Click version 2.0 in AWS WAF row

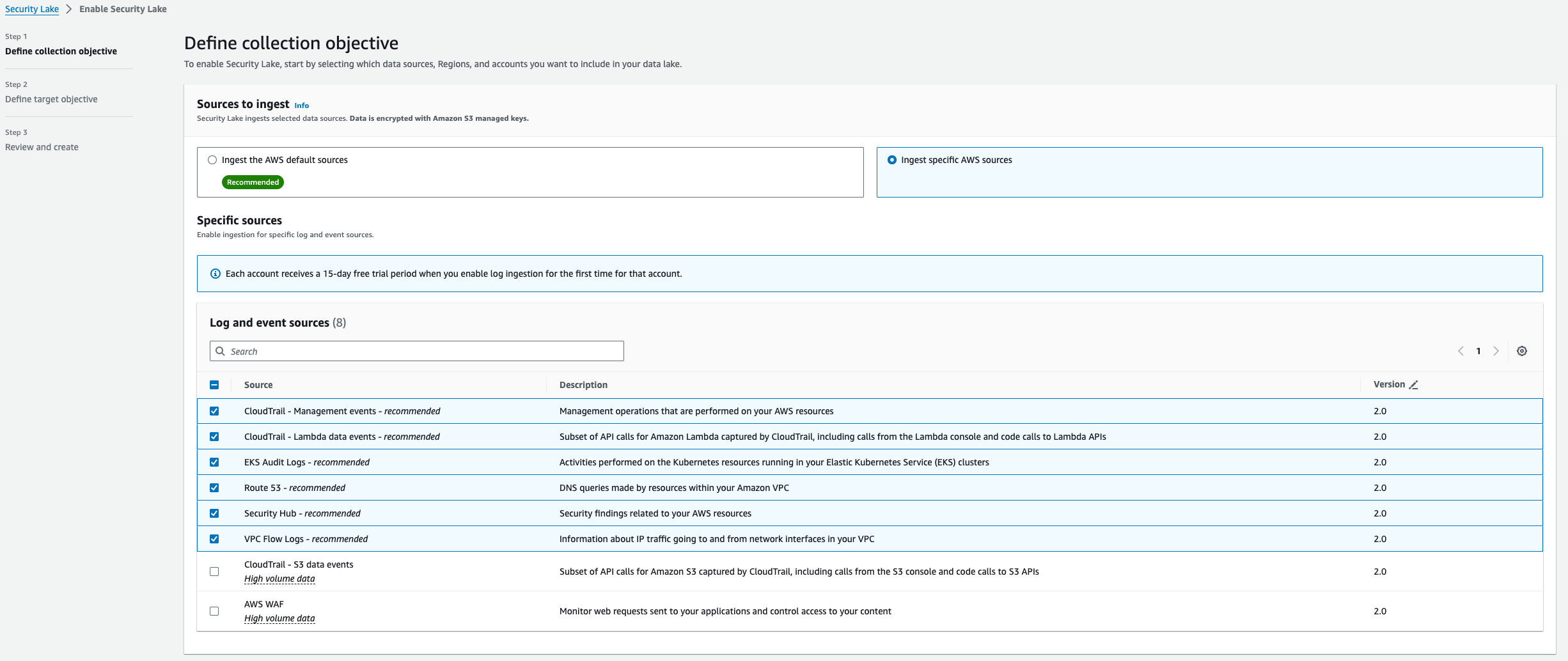1380,611
